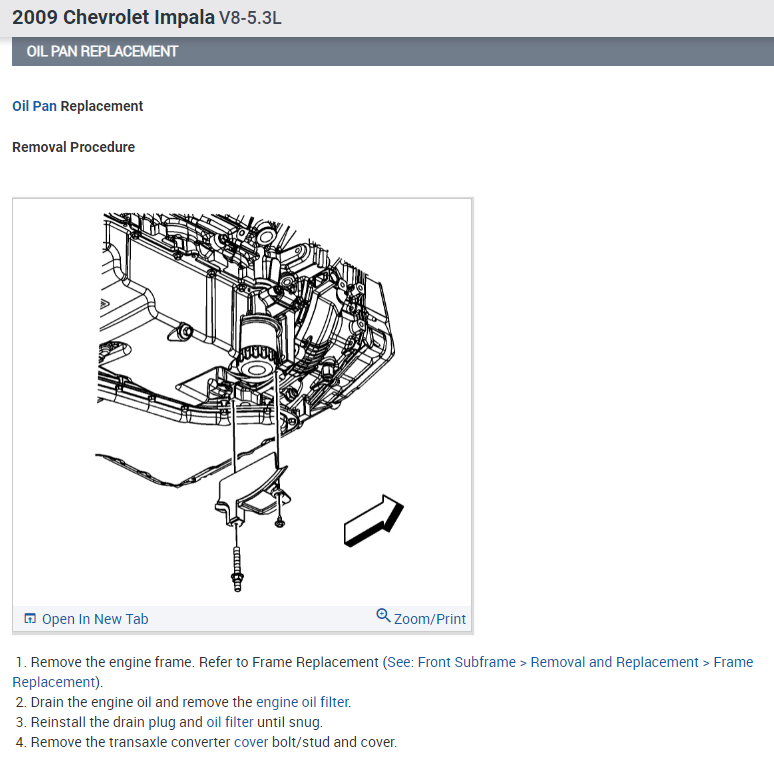Follow the Front Subframe reference link
Screen dimensions: 774x778
(466, 662)
